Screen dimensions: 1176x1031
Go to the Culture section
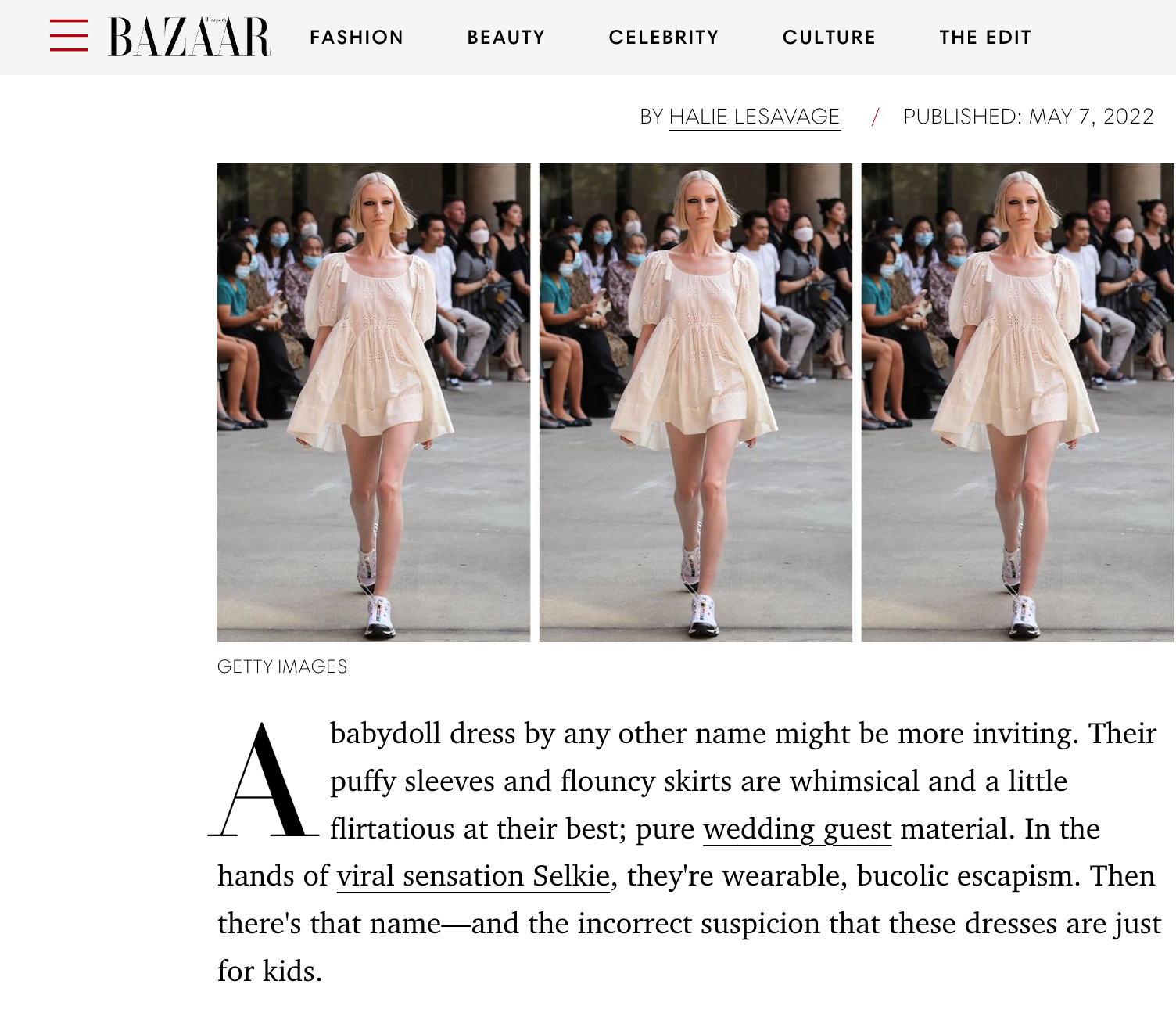[x=829, y=38]
